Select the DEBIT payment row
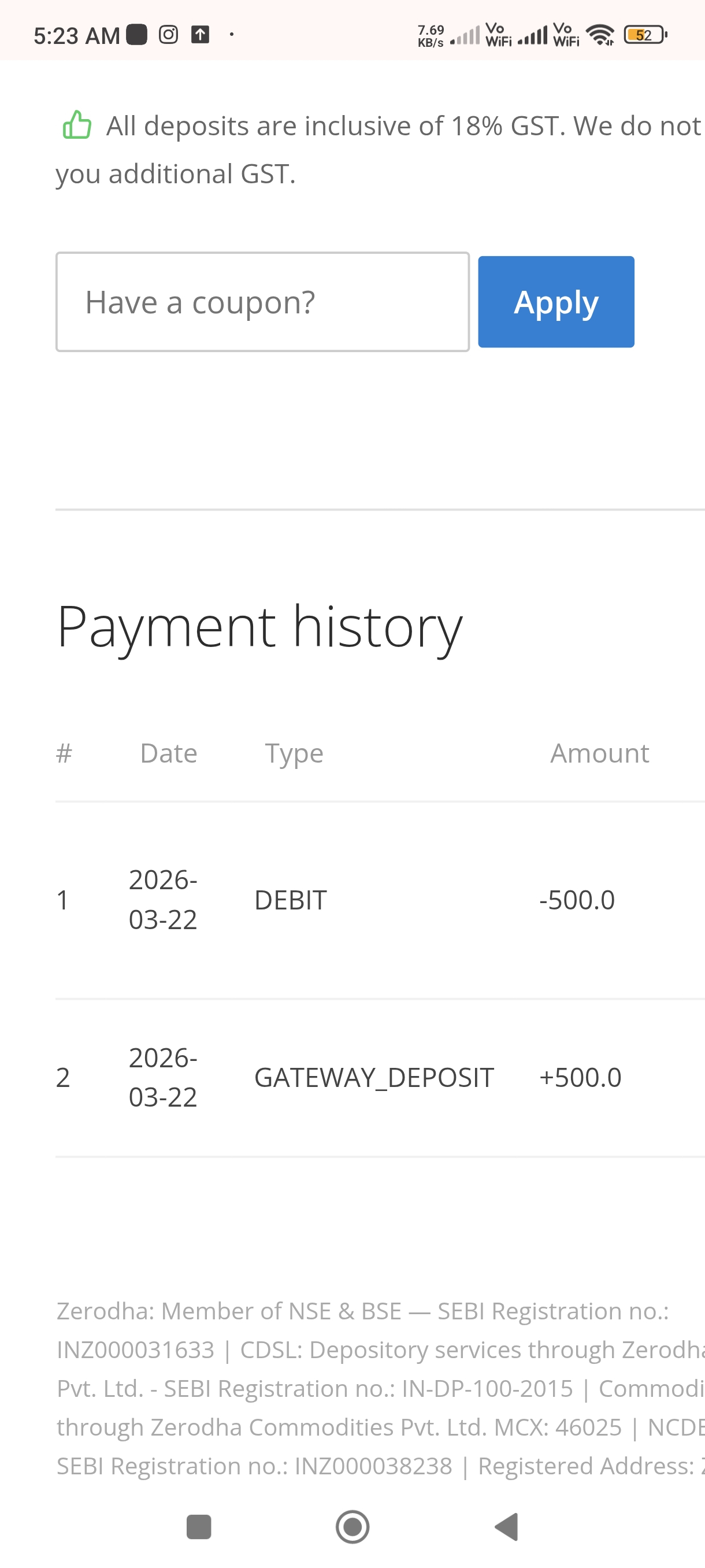 (290, 900)
